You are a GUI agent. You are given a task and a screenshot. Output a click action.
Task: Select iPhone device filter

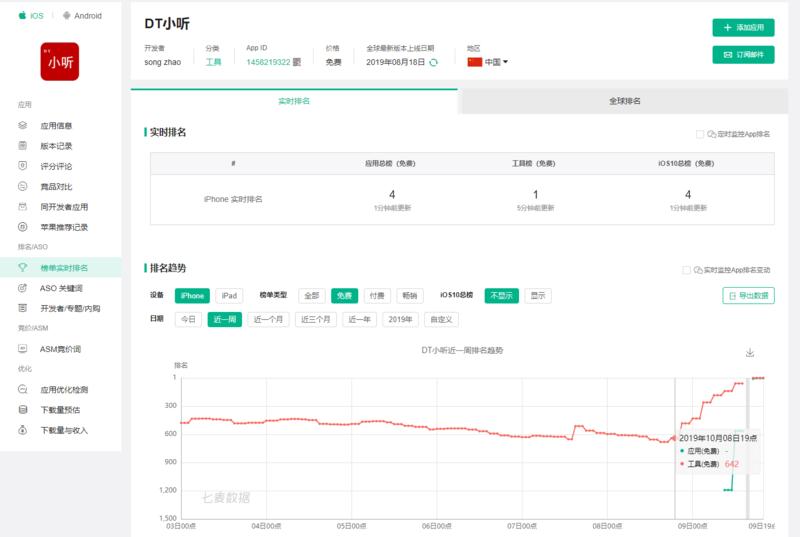coord(192,296)
